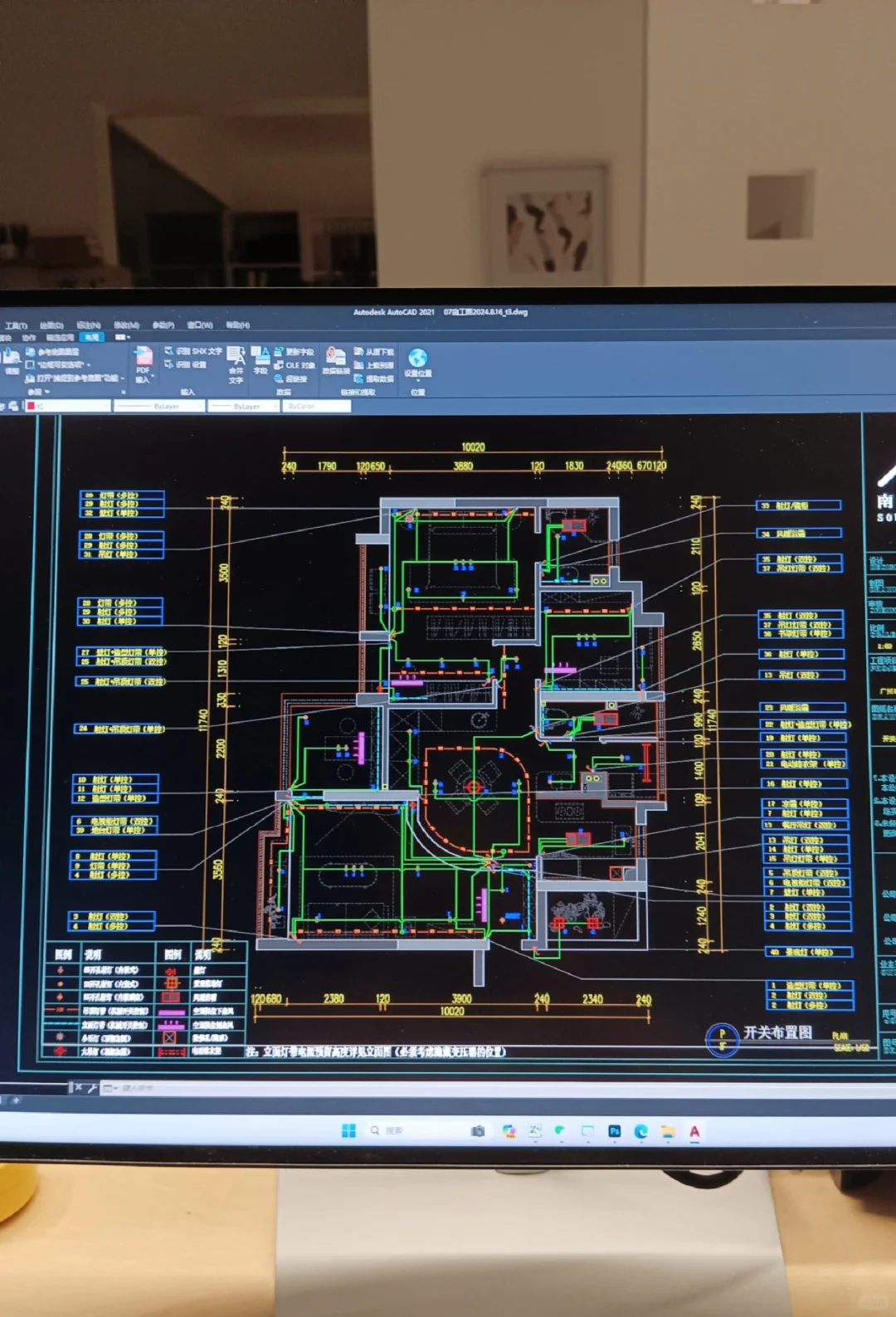The width and height of the screenshot is (896, 1317).
Task: Open Data Link manager icon
Action: pos(335,361)
